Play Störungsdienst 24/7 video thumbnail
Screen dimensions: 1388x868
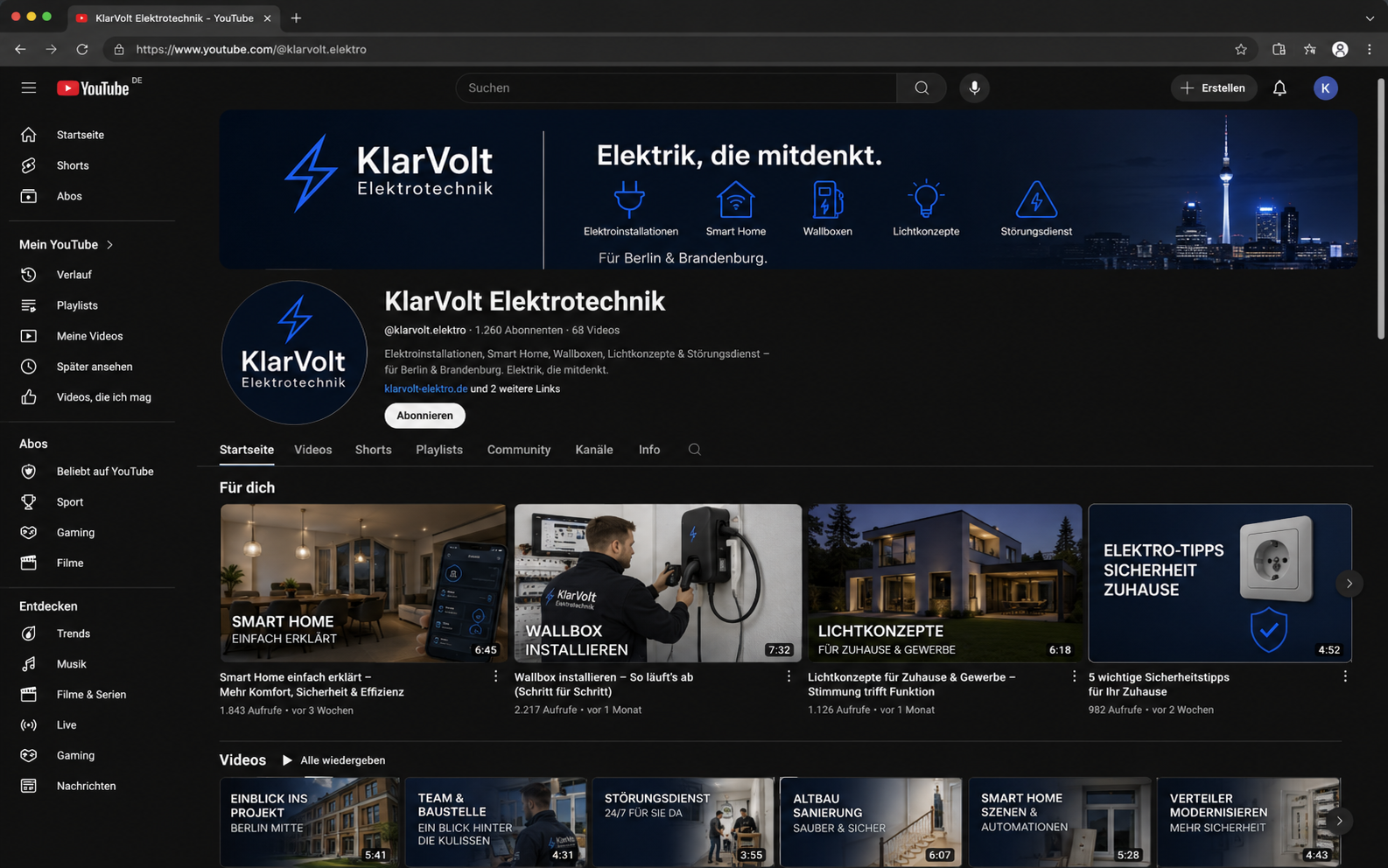click(683, 821)
